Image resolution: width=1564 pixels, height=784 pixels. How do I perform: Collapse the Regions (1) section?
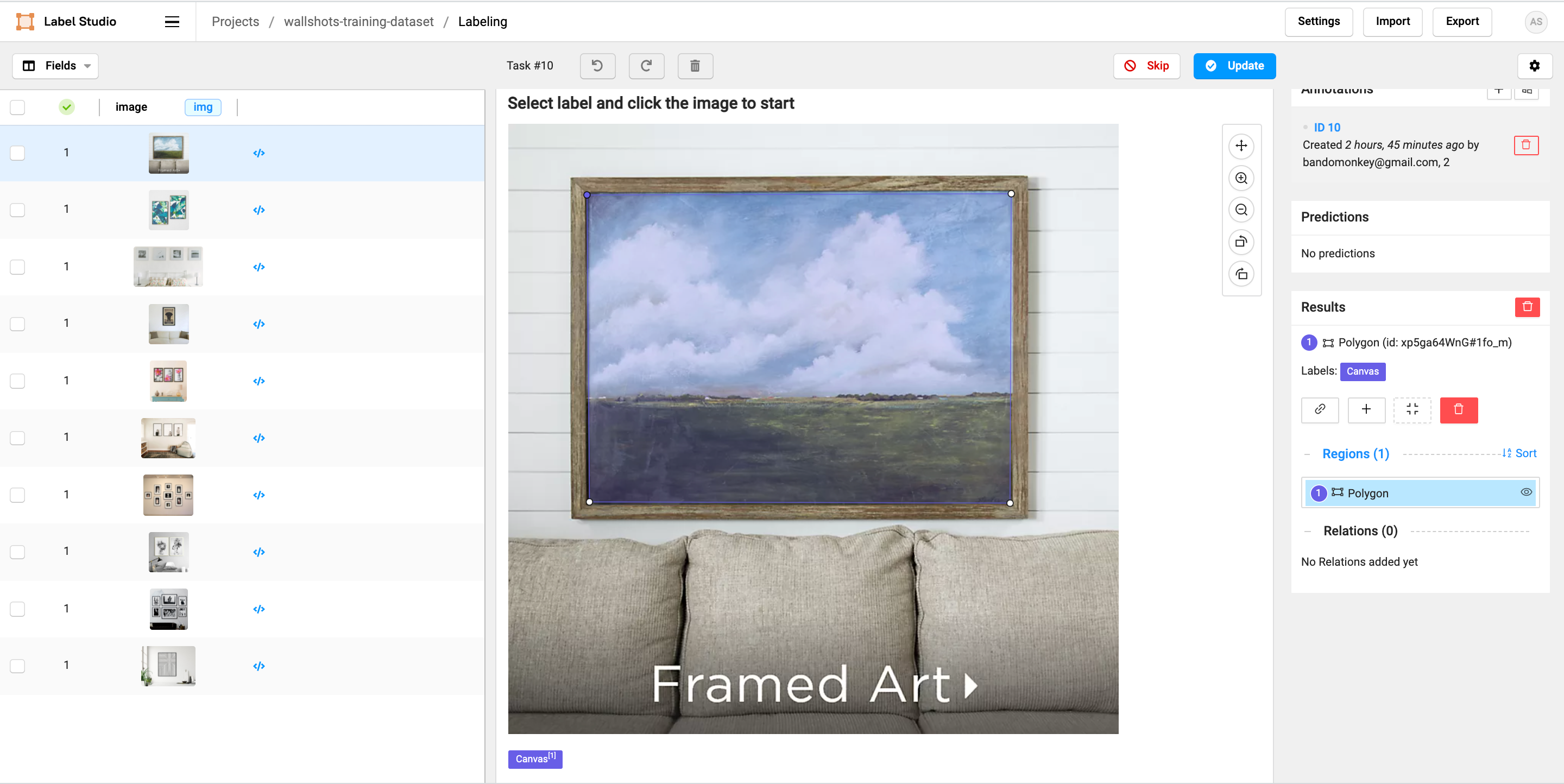(1307, 454)
